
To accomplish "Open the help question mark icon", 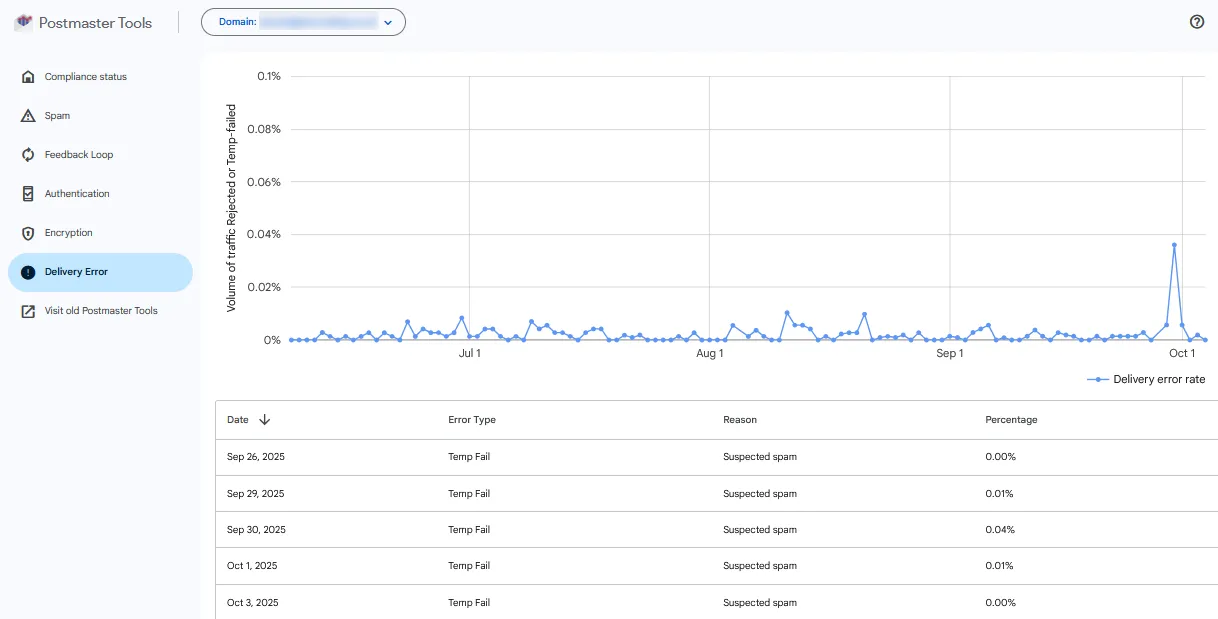I will tap(1197, 22).
